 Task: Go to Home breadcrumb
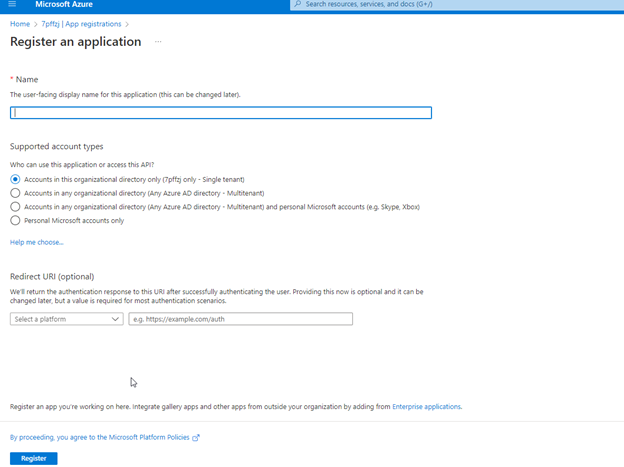click(x=20, y=24)
